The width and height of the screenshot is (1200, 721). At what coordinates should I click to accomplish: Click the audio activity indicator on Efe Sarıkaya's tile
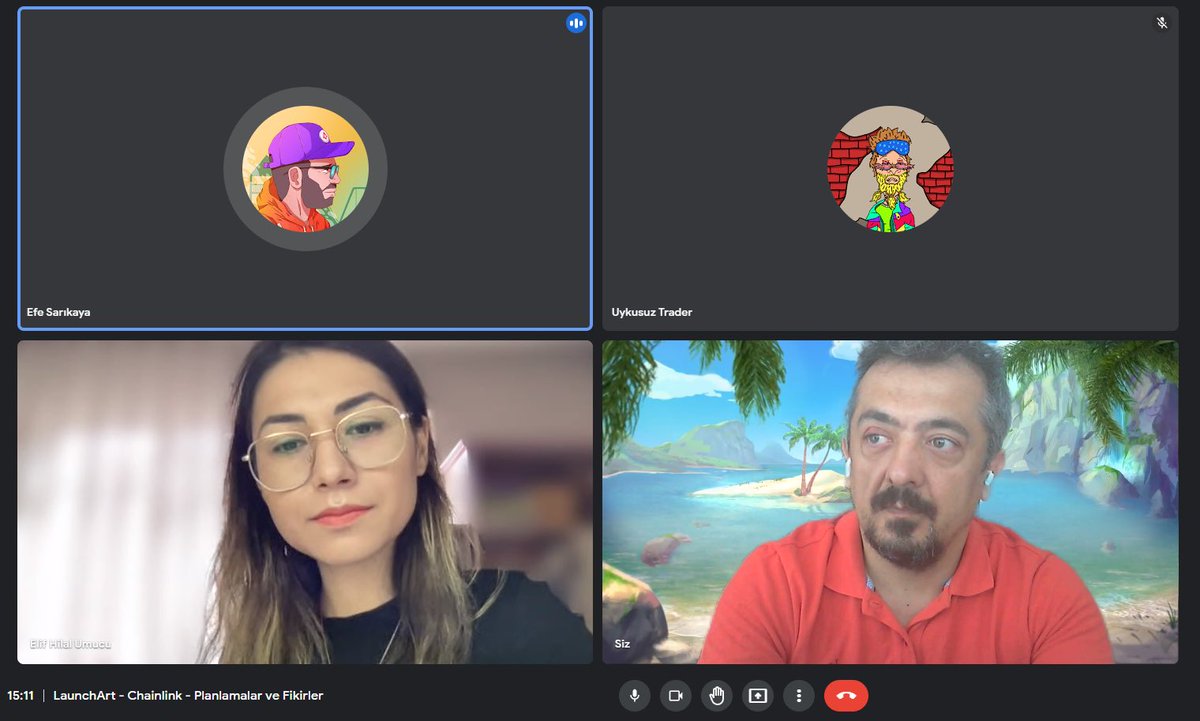575,22
